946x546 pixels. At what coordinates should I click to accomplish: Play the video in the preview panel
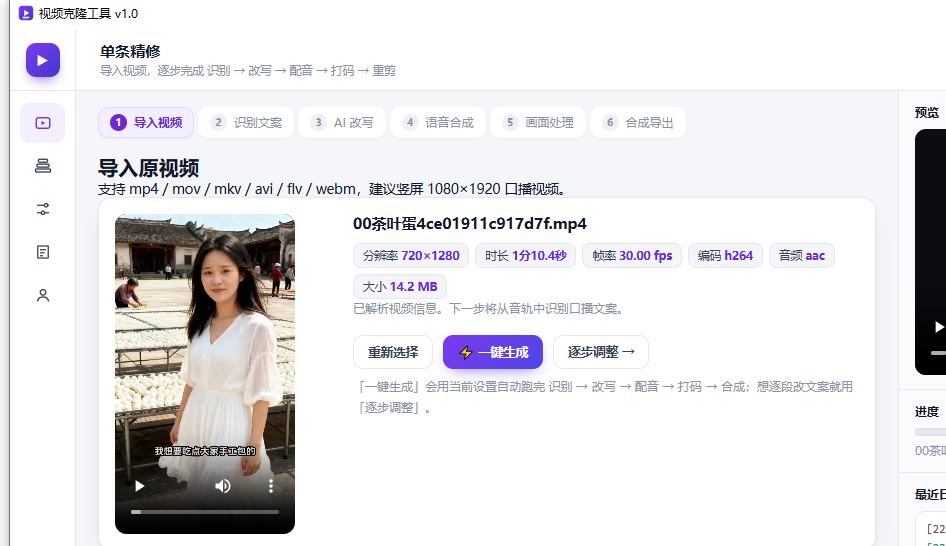point(938,327)
